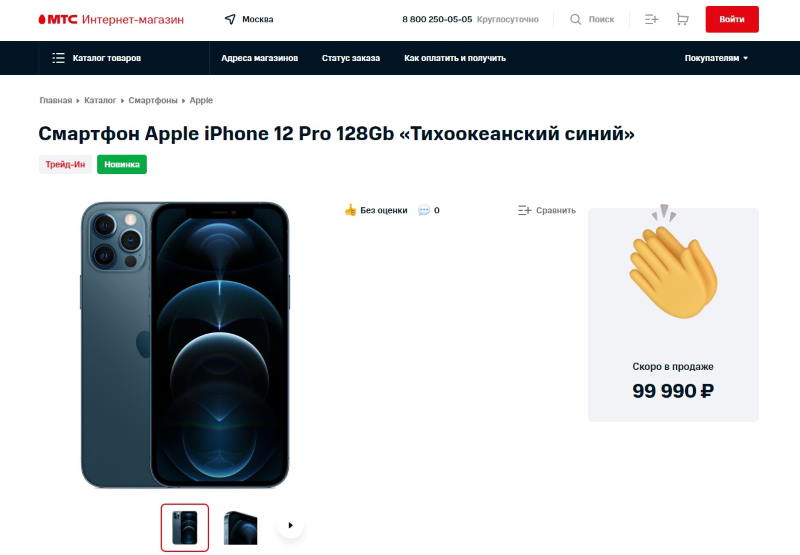Show next thumbnails with arrow button
Screen dimensions: 800x555
click(x=290, y=525)
